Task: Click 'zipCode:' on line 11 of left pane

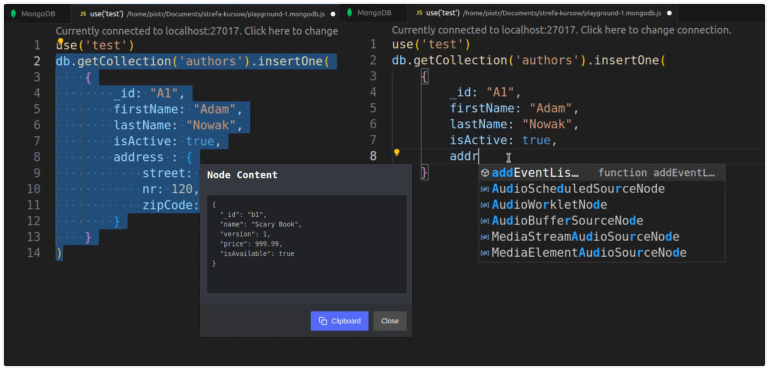Action: click(171, 206)
